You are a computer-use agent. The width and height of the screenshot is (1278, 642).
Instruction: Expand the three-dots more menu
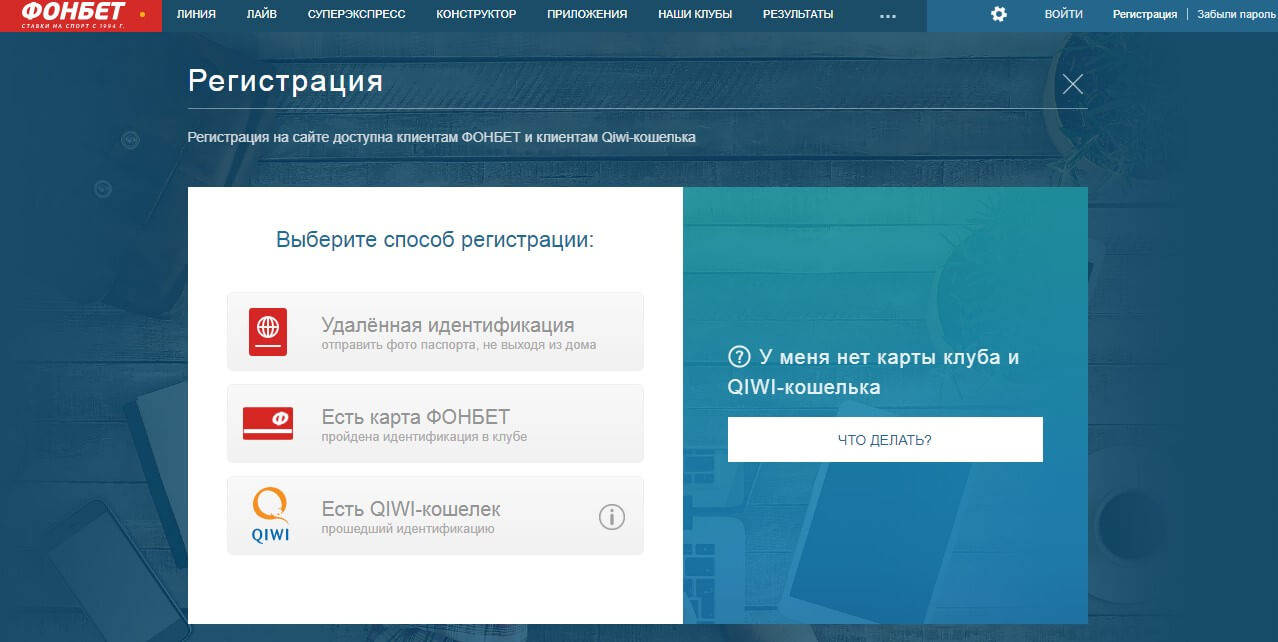pyautogui.click(x=887, y=15)
